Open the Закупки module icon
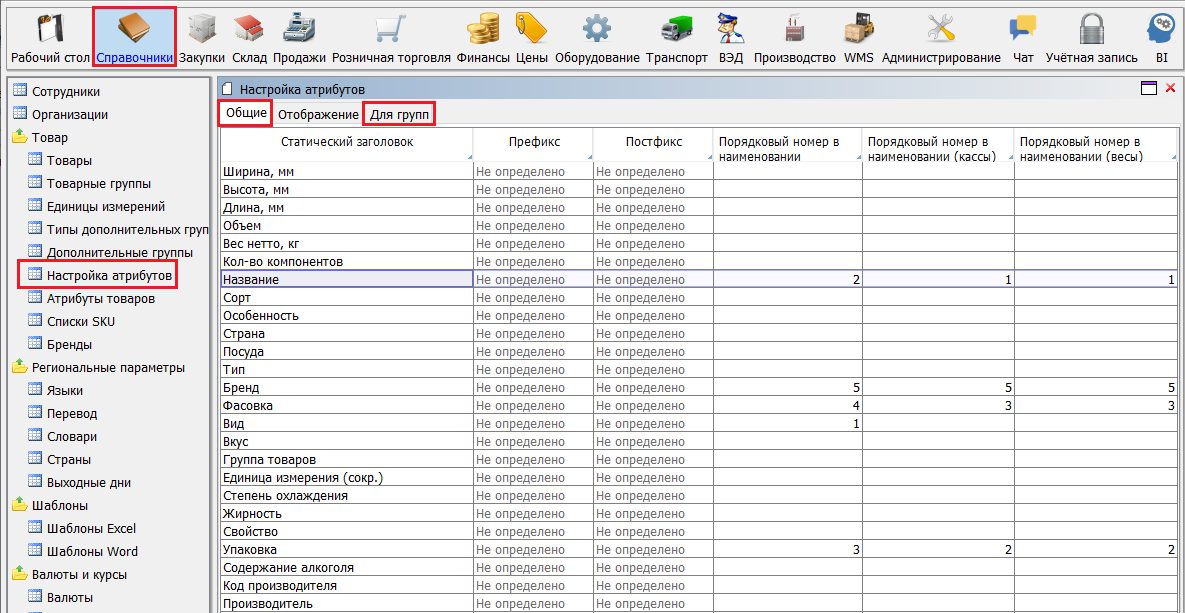This screenshot has height=613, width=1185. tap(202, 28)
